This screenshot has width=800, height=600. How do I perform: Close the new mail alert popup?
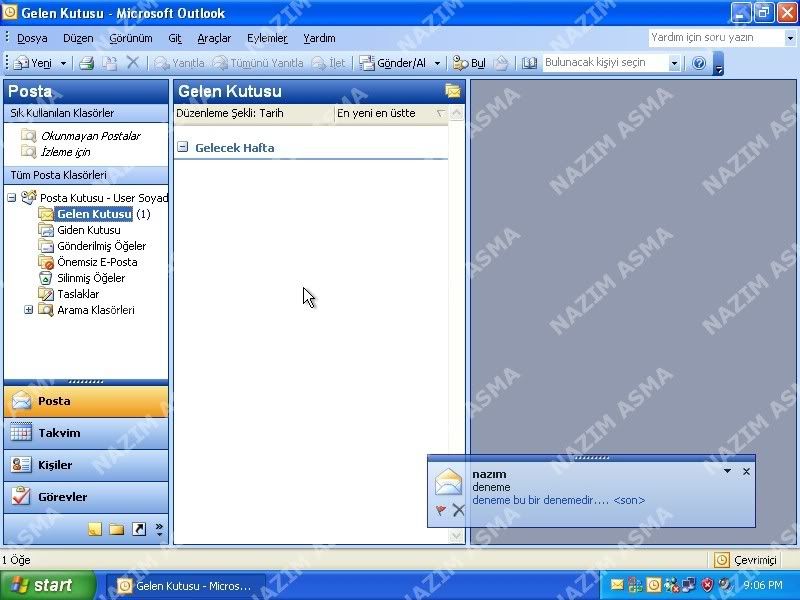coord(746,471)
